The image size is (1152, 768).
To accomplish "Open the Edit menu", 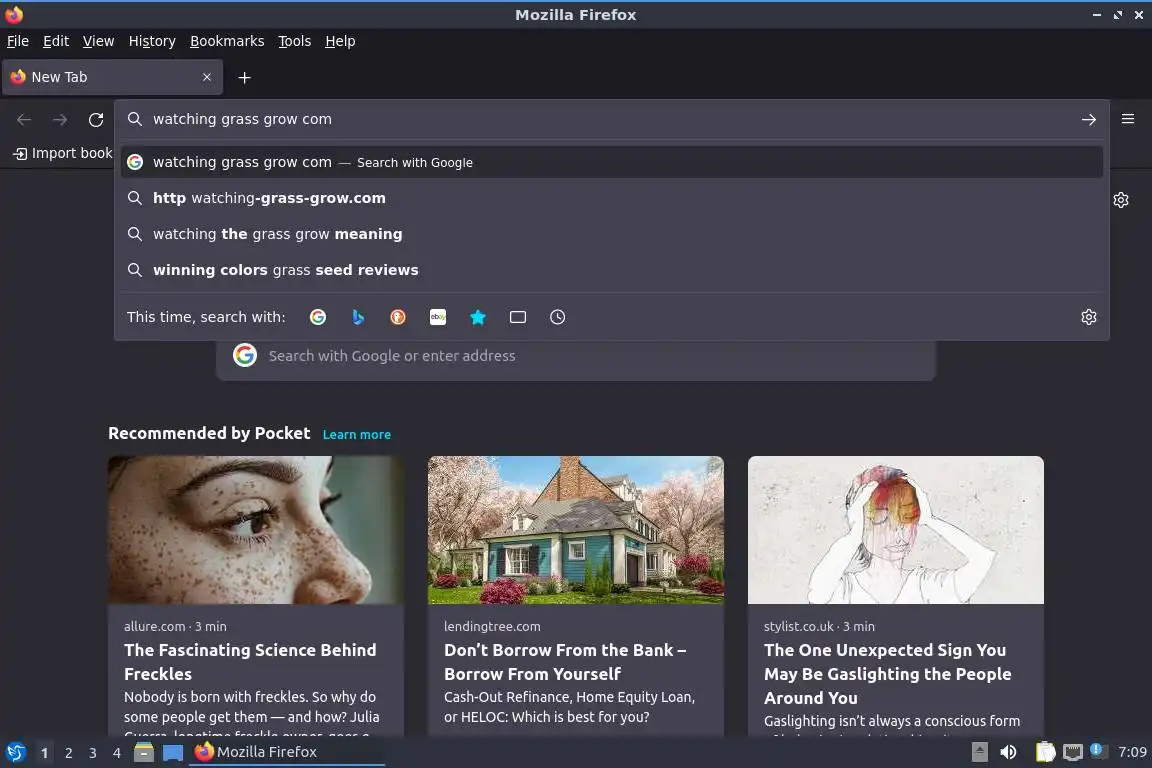I will coord(56,41).
